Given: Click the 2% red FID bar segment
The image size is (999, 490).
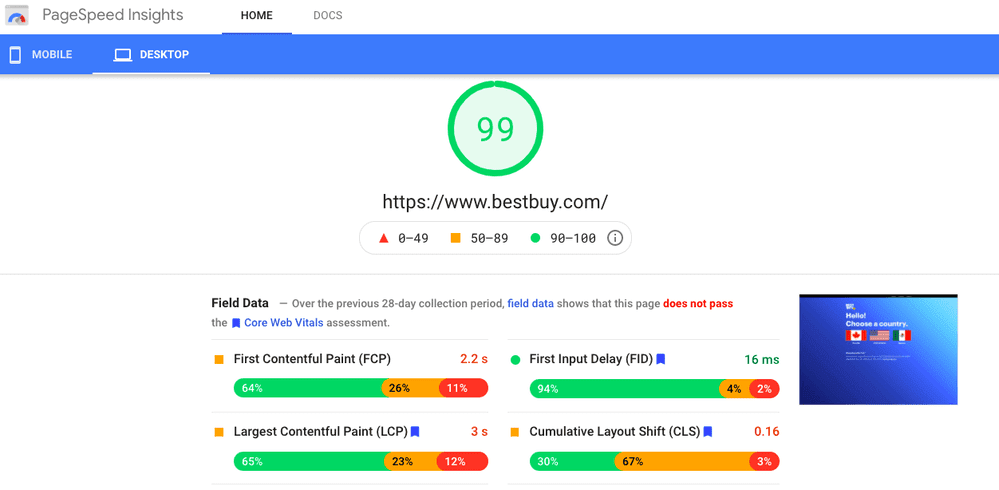Looking at the screenshot, I should [765, 388].
